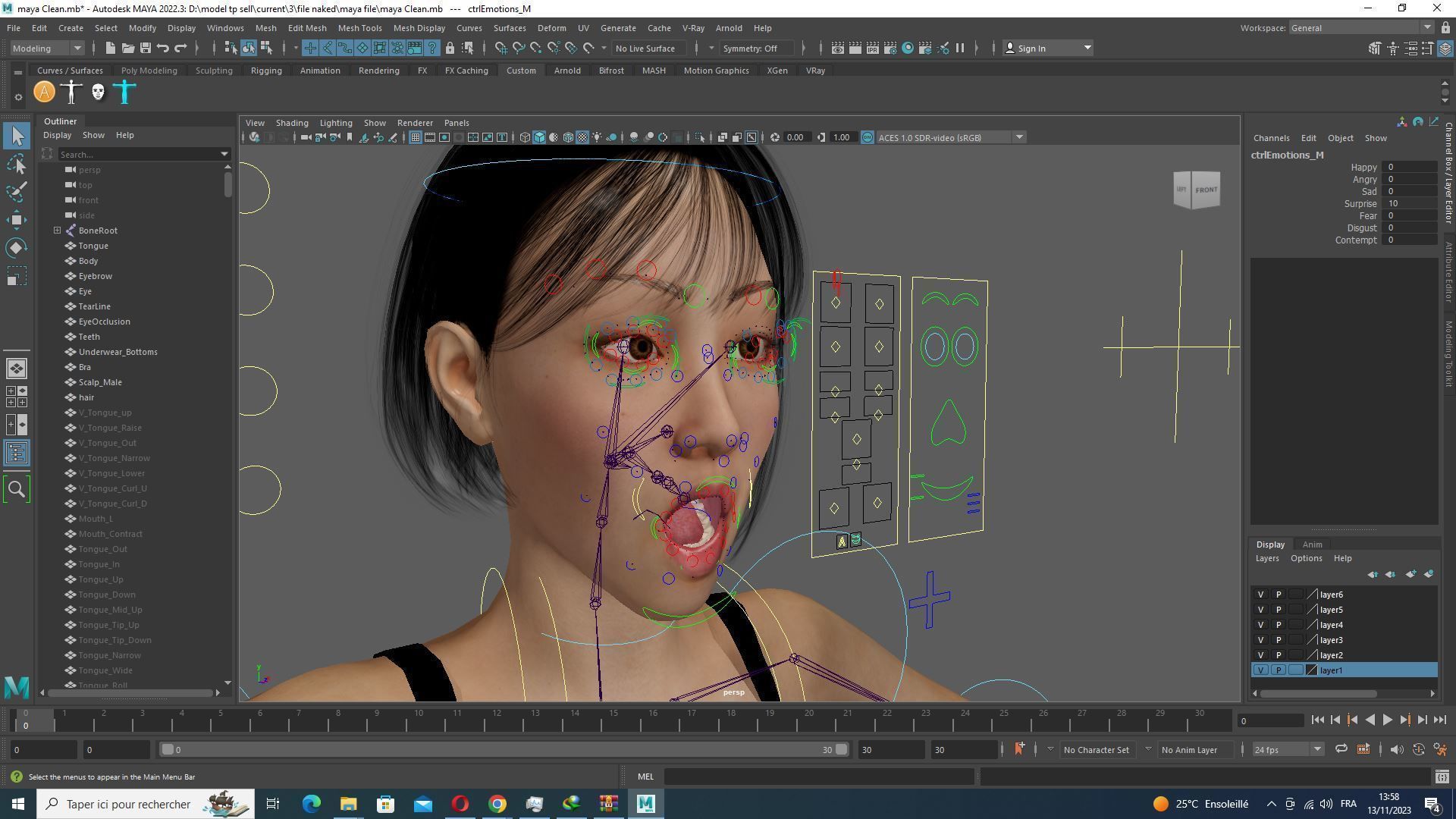
Task: Open the ACES 1.0 SDR-video view transform dropdown
Action: (x=951, y=137)
